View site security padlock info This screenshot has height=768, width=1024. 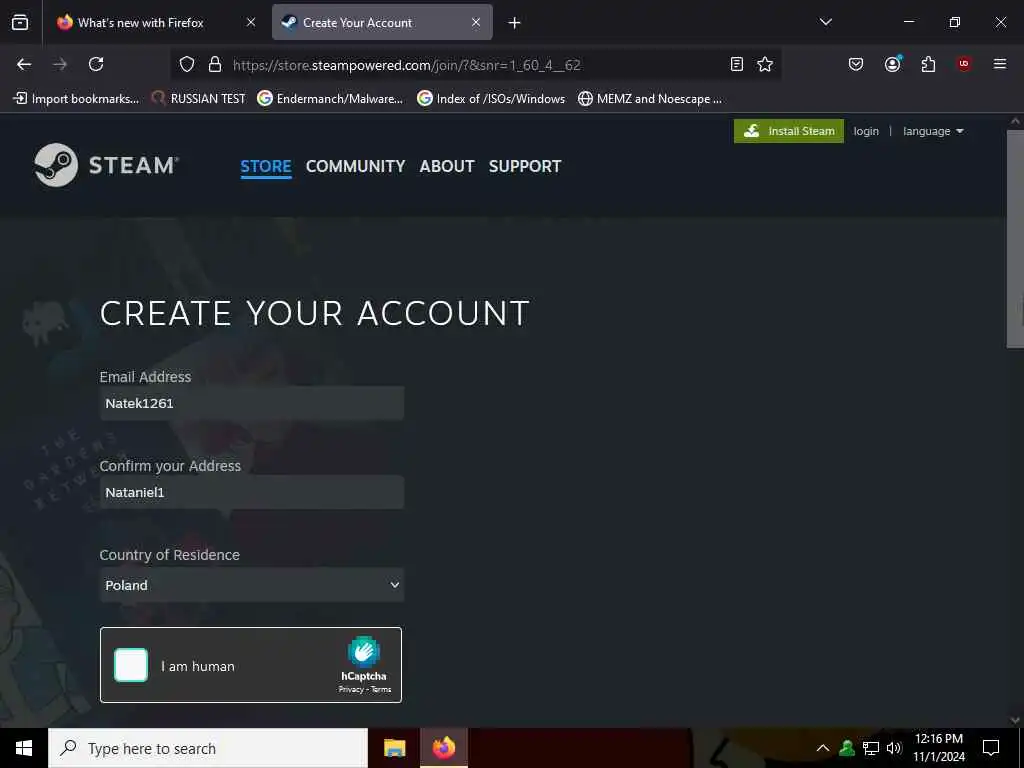tap(215, 64)
